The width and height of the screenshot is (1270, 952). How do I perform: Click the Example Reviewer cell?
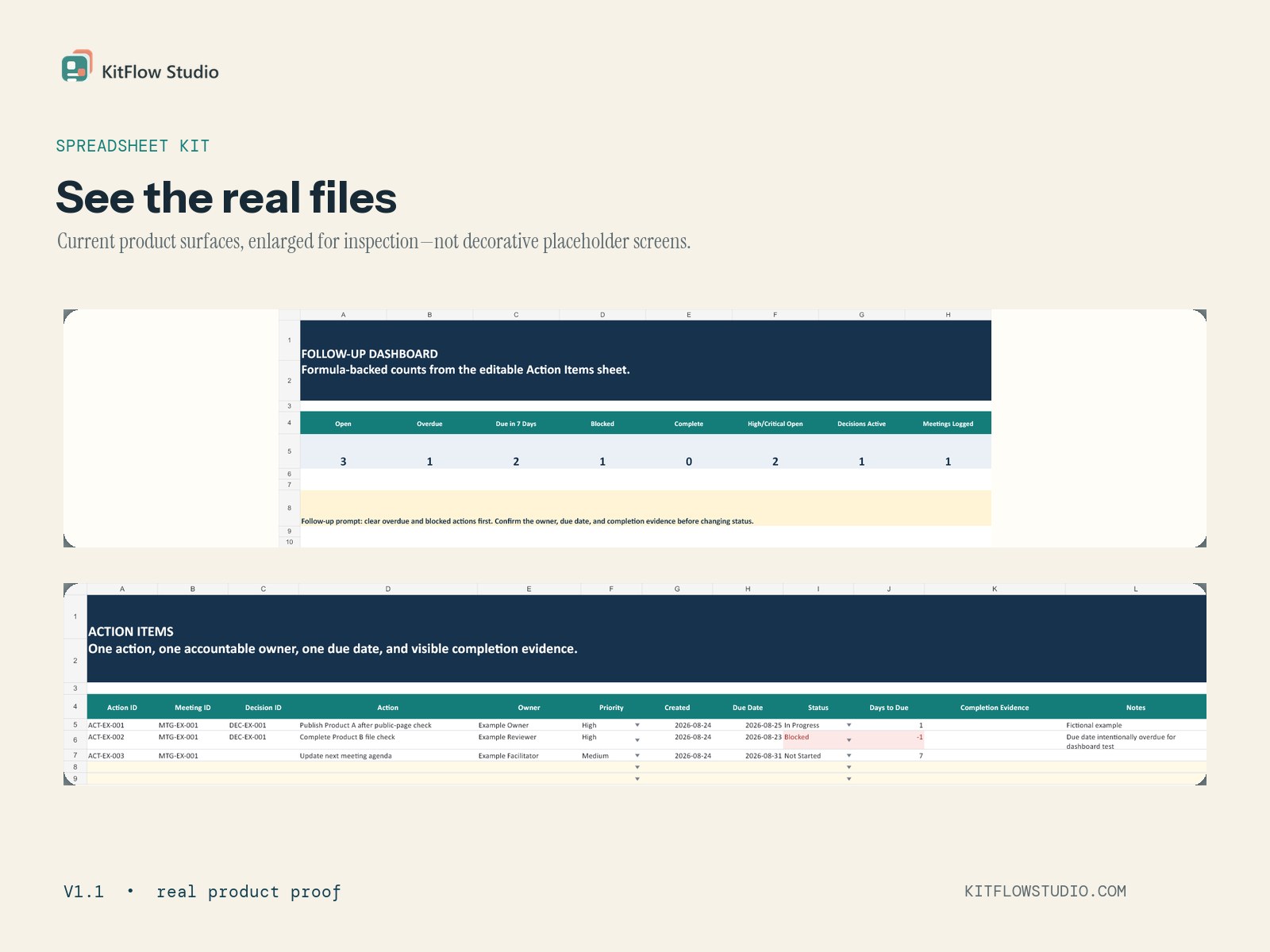click(529, 740)
